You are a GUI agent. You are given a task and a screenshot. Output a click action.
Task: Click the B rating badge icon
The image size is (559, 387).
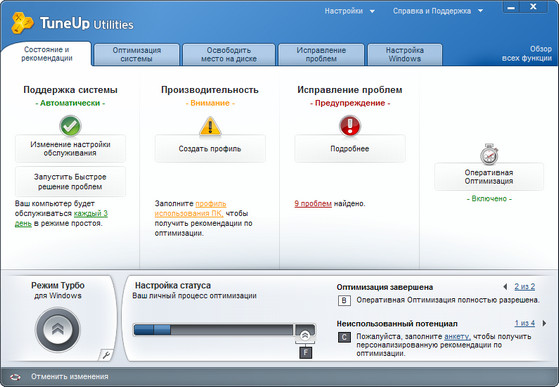pyautogui.click(x=344, y=300)
